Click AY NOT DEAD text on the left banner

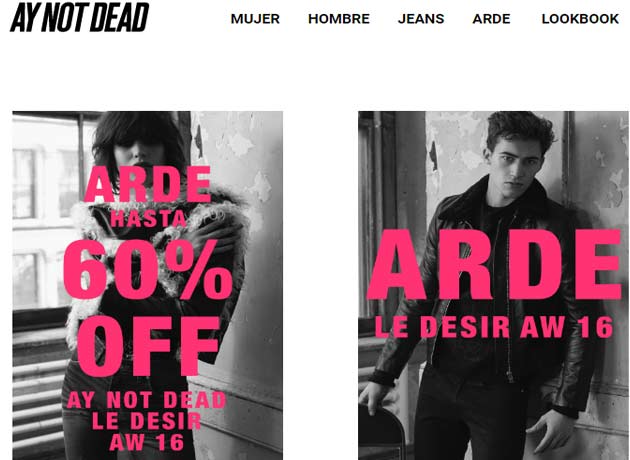point(147,400)
